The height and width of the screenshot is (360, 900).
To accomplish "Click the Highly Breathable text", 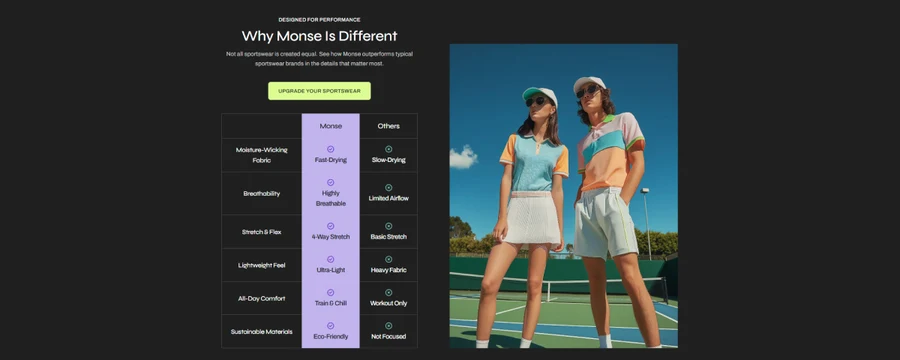I will 331,199.
